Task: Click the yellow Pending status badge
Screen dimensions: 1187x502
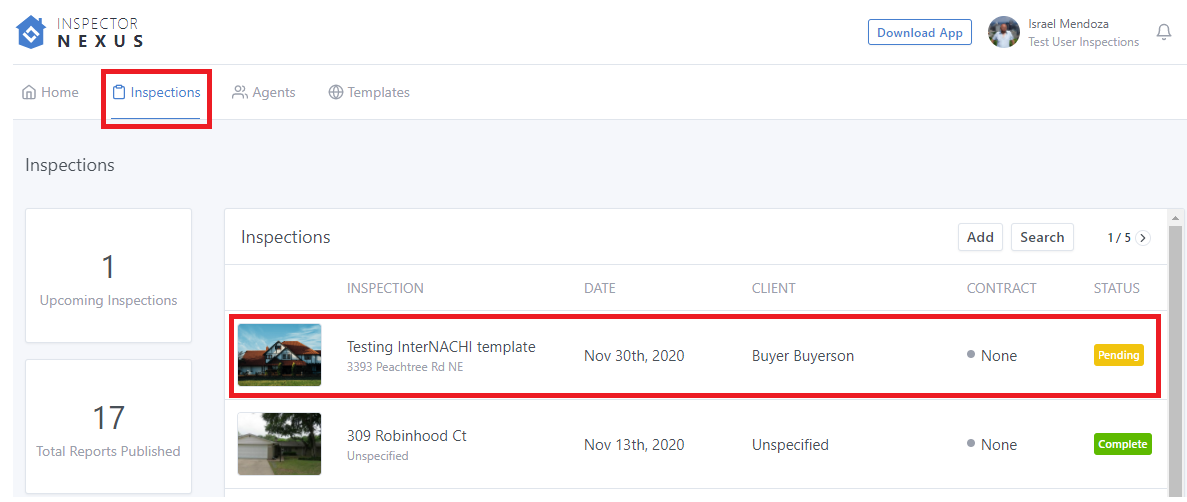Action: click(1119, 355)
